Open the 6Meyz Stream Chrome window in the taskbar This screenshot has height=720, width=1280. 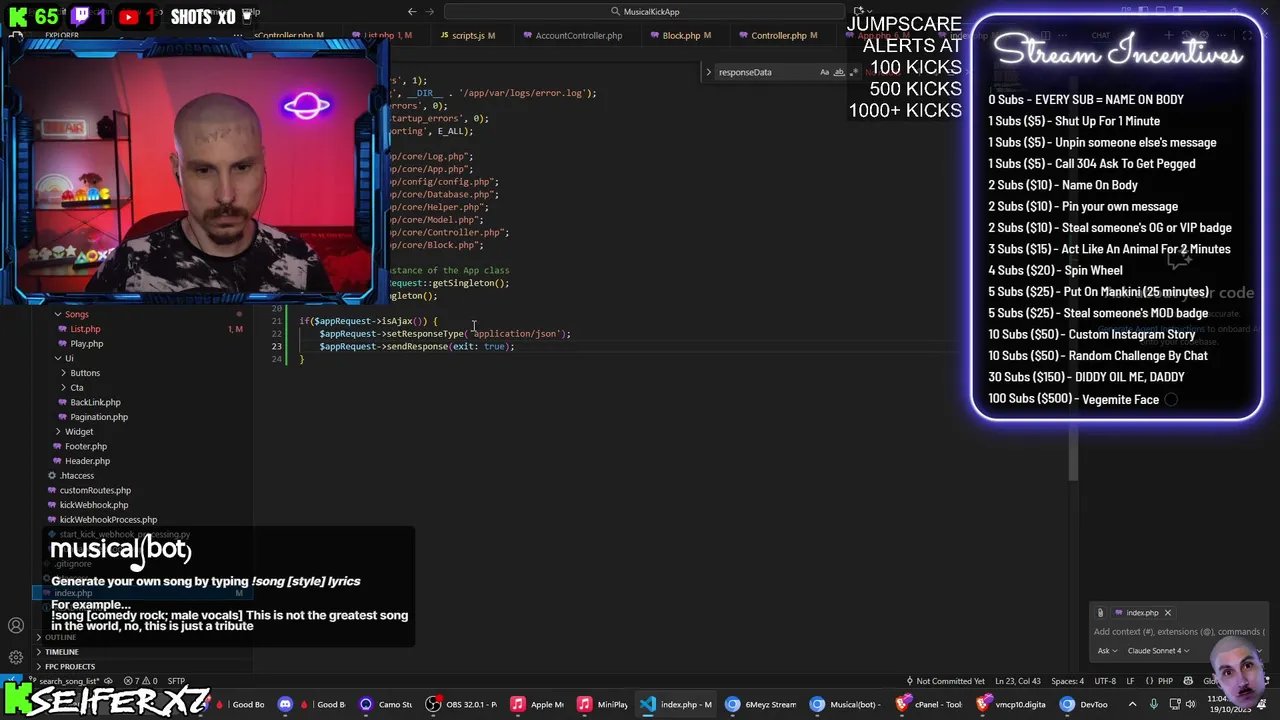(761, 704)
